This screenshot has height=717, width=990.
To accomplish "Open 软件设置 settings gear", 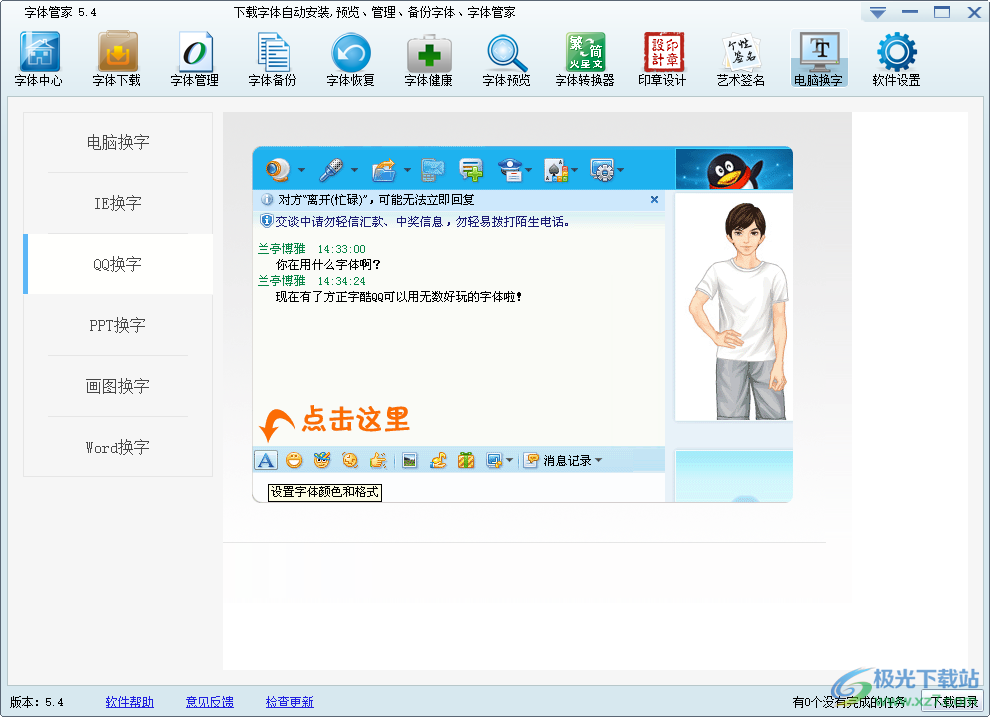I will click(x=896, y=58).
